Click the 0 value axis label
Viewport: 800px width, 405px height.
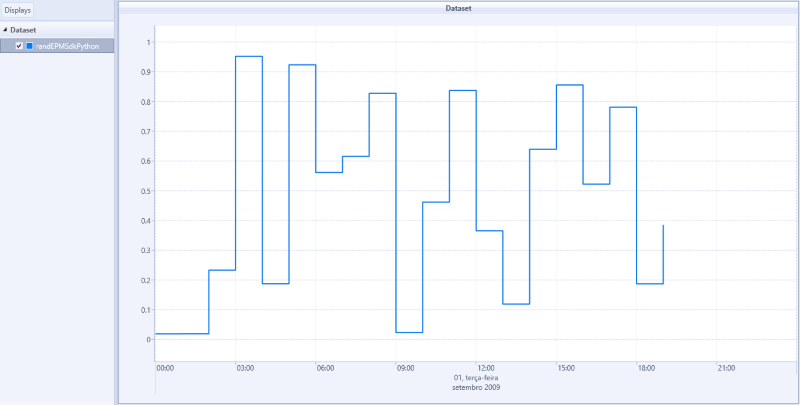click(148, 339)
